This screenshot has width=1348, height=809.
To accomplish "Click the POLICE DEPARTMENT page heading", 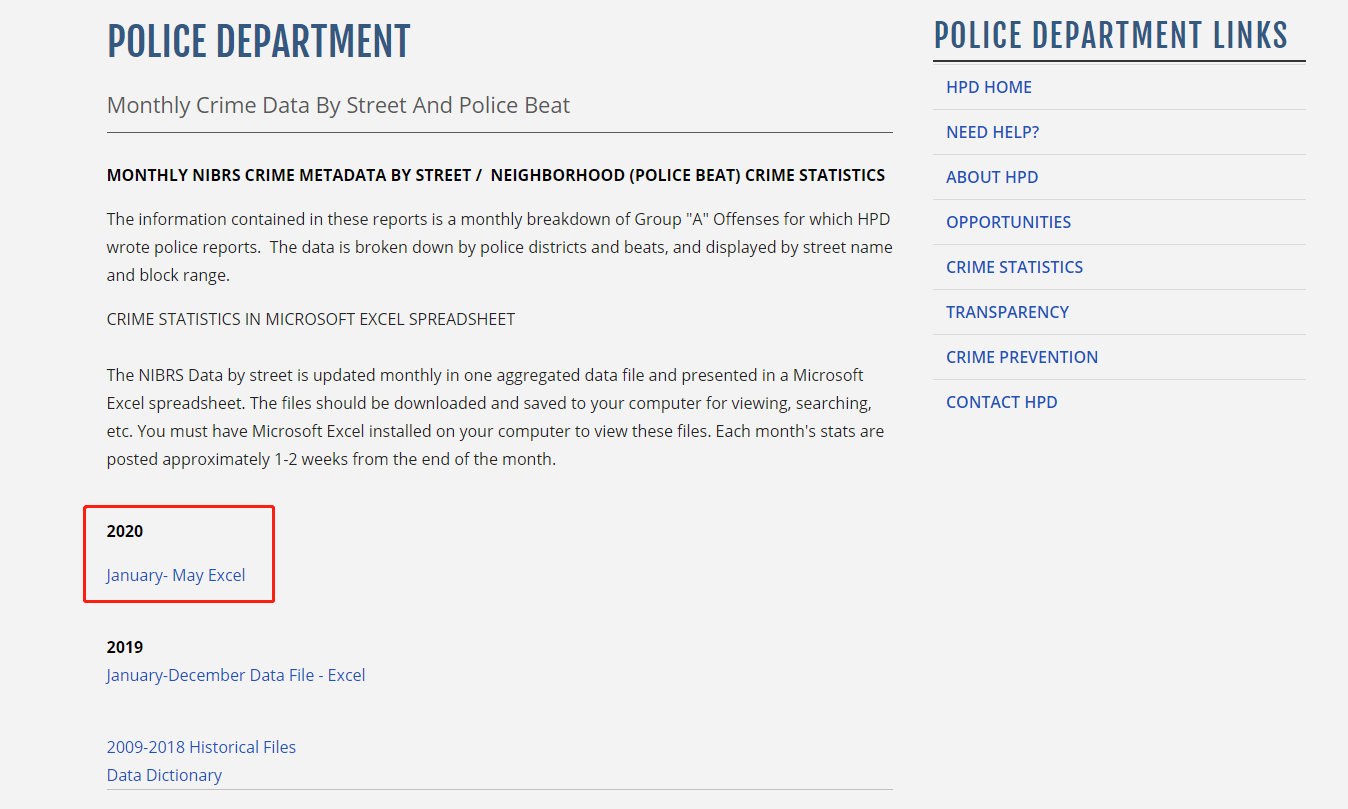I will pos(258,42).
